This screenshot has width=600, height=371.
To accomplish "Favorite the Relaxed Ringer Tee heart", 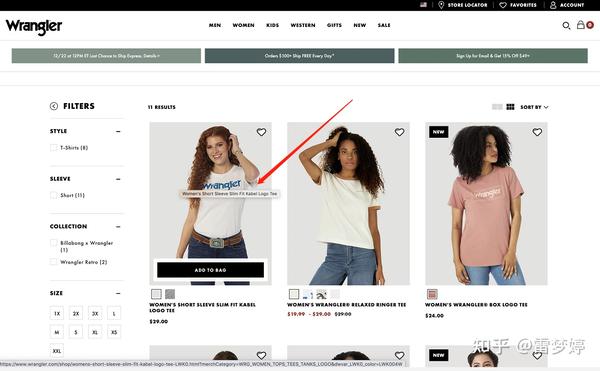I will coord(399,132).
